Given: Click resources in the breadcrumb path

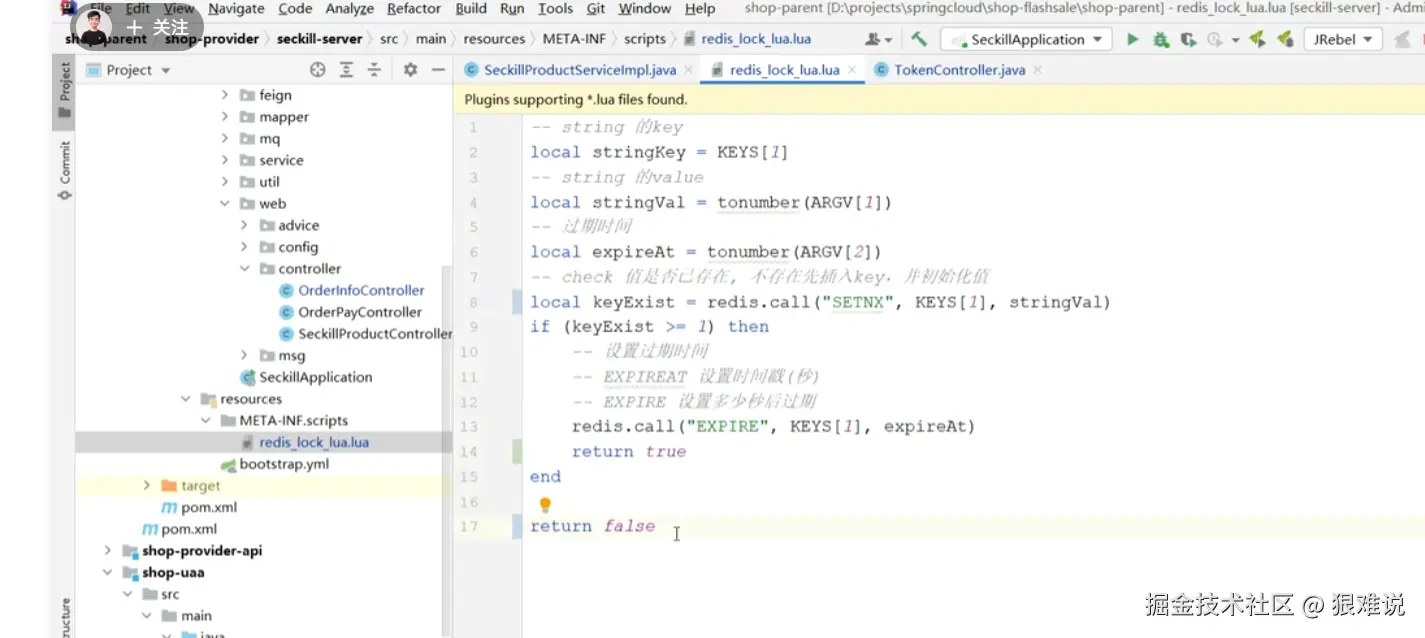Looking at the screenshot, I should pos(494,39).
